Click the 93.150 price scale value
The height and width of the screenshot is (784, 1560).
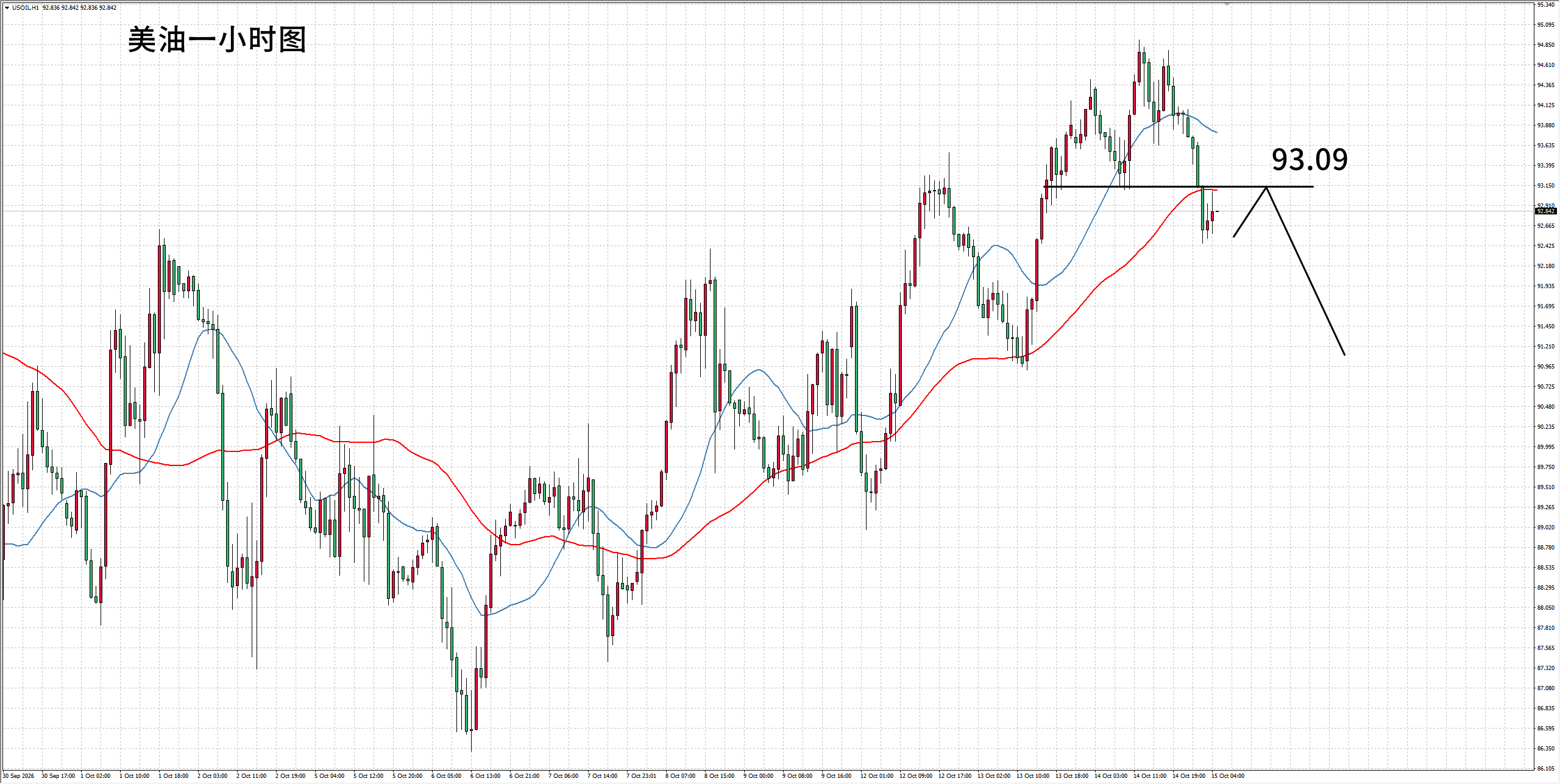tap(1546, 186)
